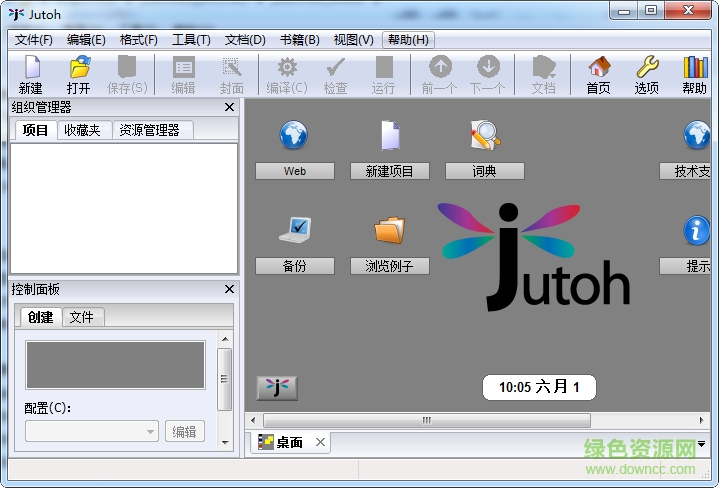Image resolution: width=719 pixels, height=488 pixels.
Task: Click the 编译(C) compile gear icon
Action: click(x=287, y=68)
